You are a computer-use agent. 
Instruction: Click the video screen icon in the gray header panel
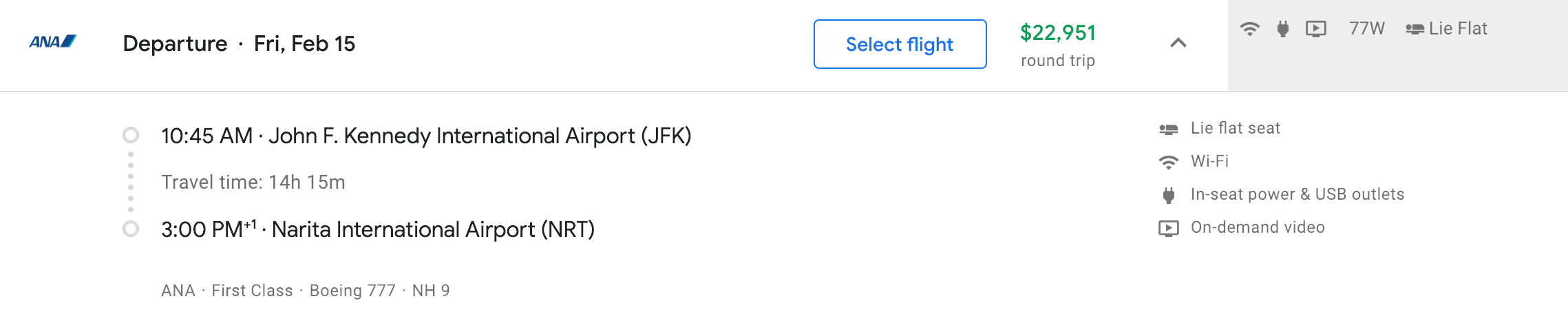point(1315,29)
